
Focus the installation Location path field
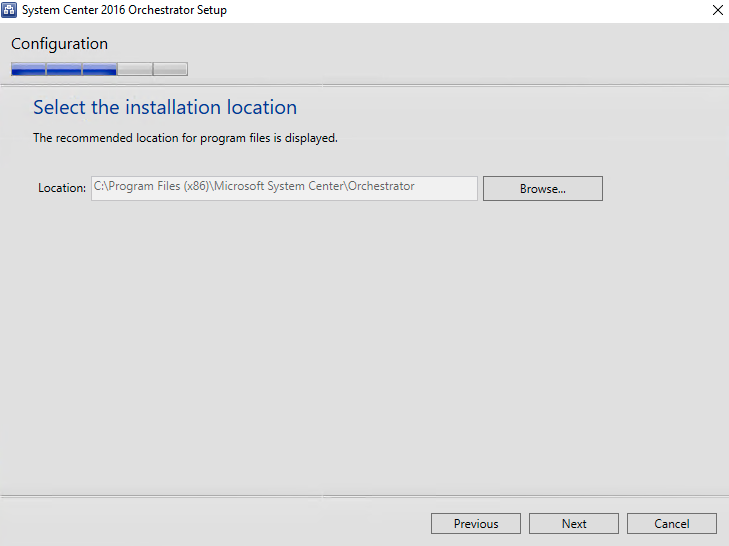tap(284, 188)
